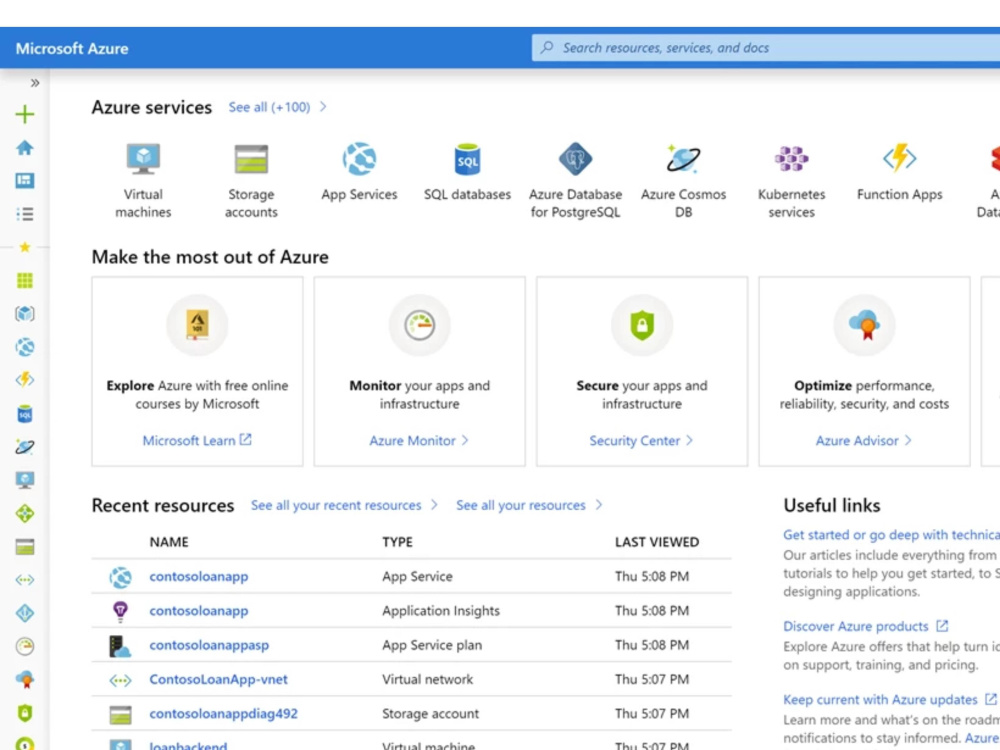This screenshot has height=750, width=1000.
Task: Open Azure Monitor link
Action: tap(419, 441)
